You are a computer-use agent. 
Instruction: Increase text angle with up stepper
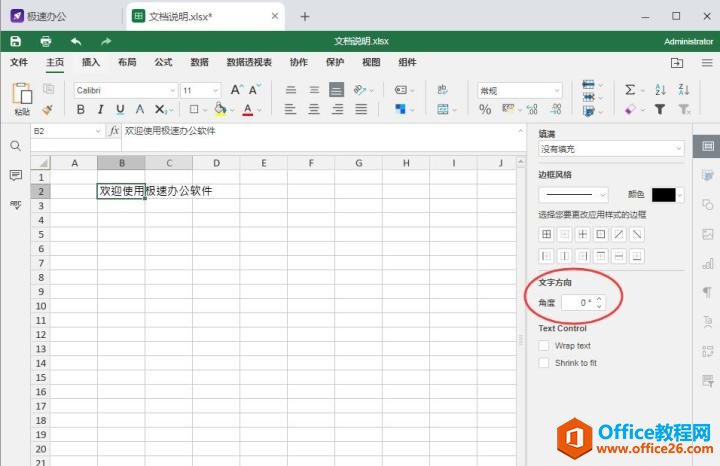pos(599,299)
